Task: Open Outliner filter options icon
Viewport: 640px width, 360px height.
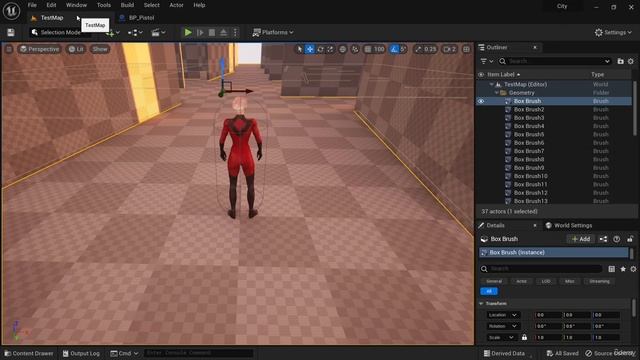Action: [x=487, y=61]
